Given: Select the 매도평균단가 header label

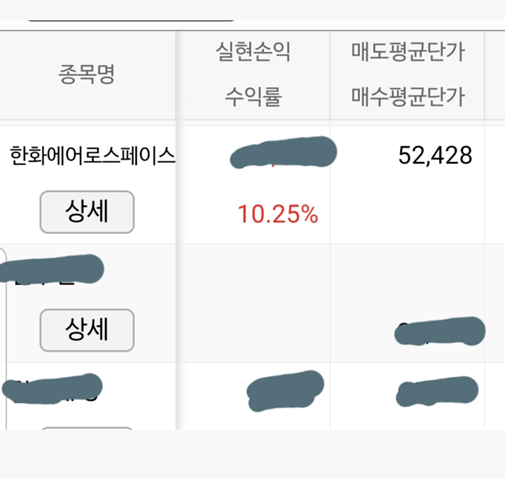Looking at the screenshot, I should tap(408, 52).
